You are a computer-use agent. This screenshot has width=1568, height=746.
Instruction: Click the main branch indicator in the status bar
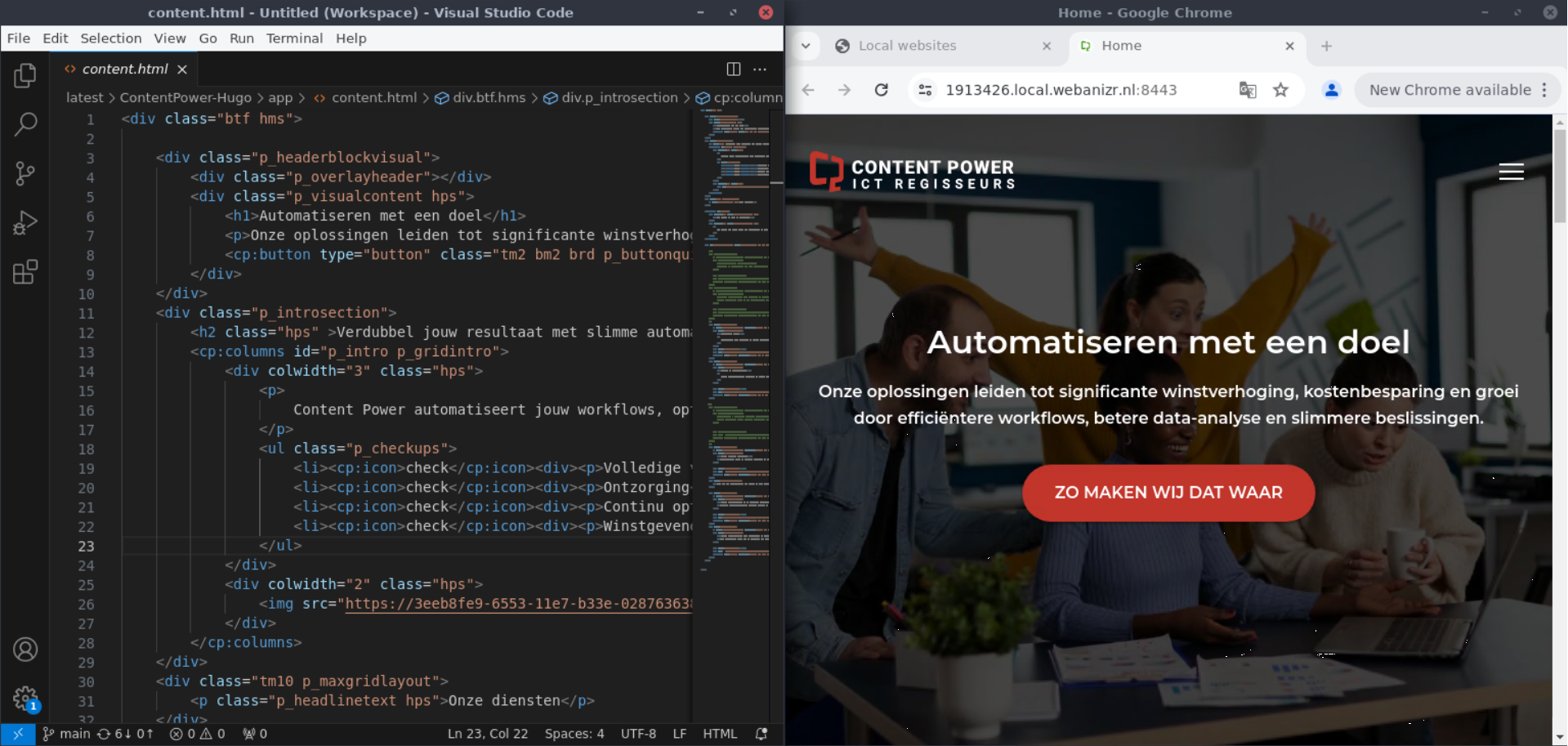(66, 734)
